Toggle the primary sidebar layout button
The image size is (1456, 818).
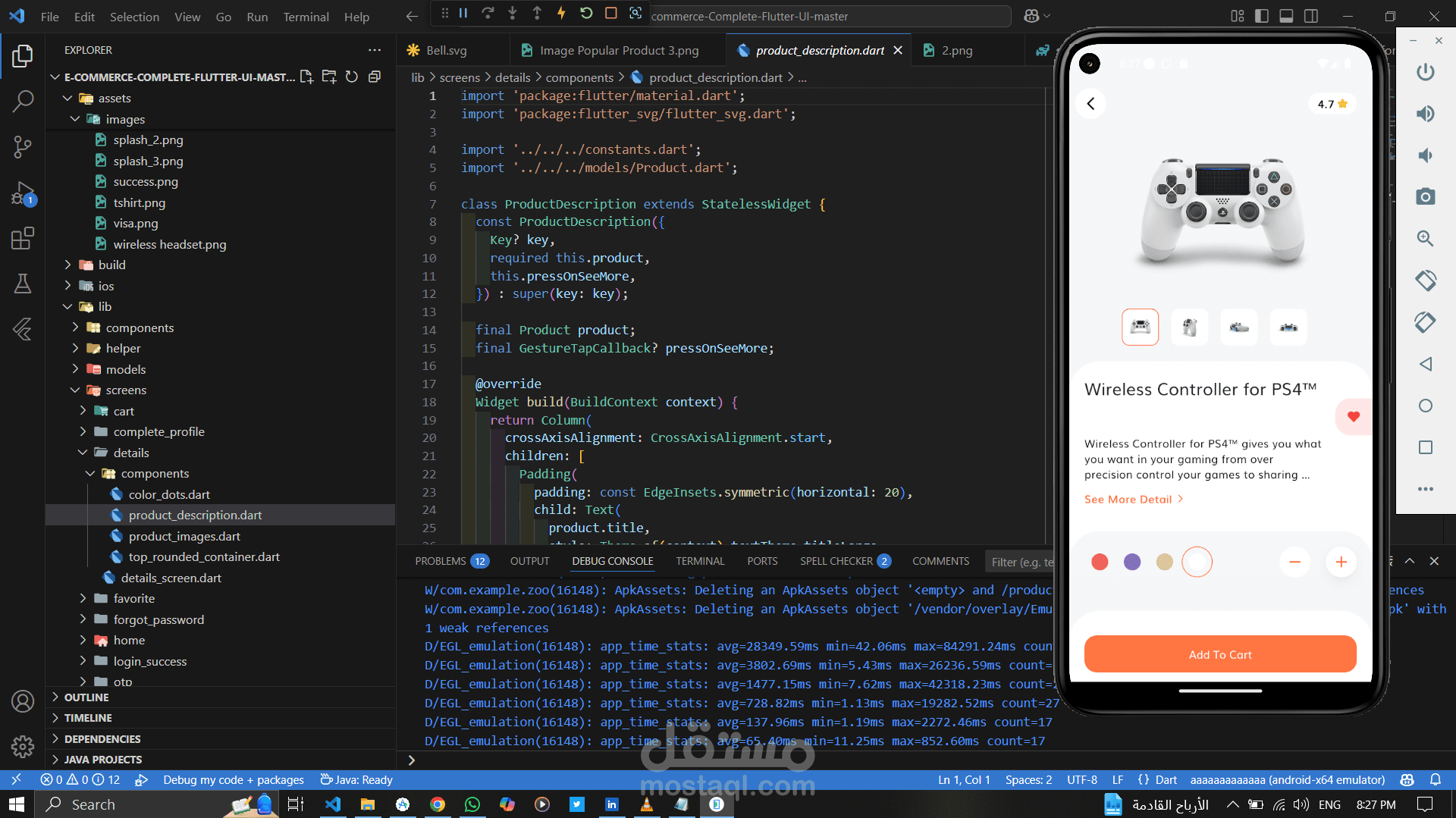(x=1262, y=16)
